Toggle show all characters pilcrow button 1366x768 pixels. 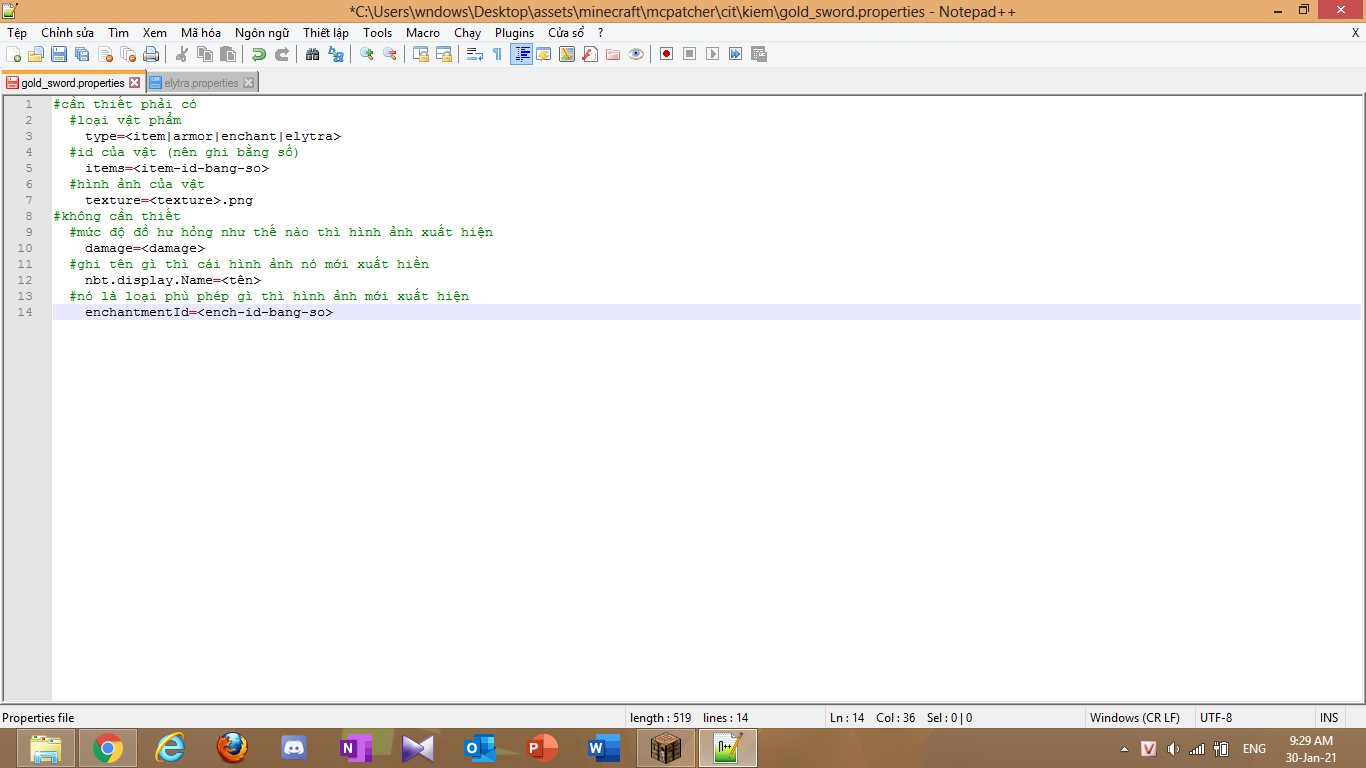(x=497, y=54)
